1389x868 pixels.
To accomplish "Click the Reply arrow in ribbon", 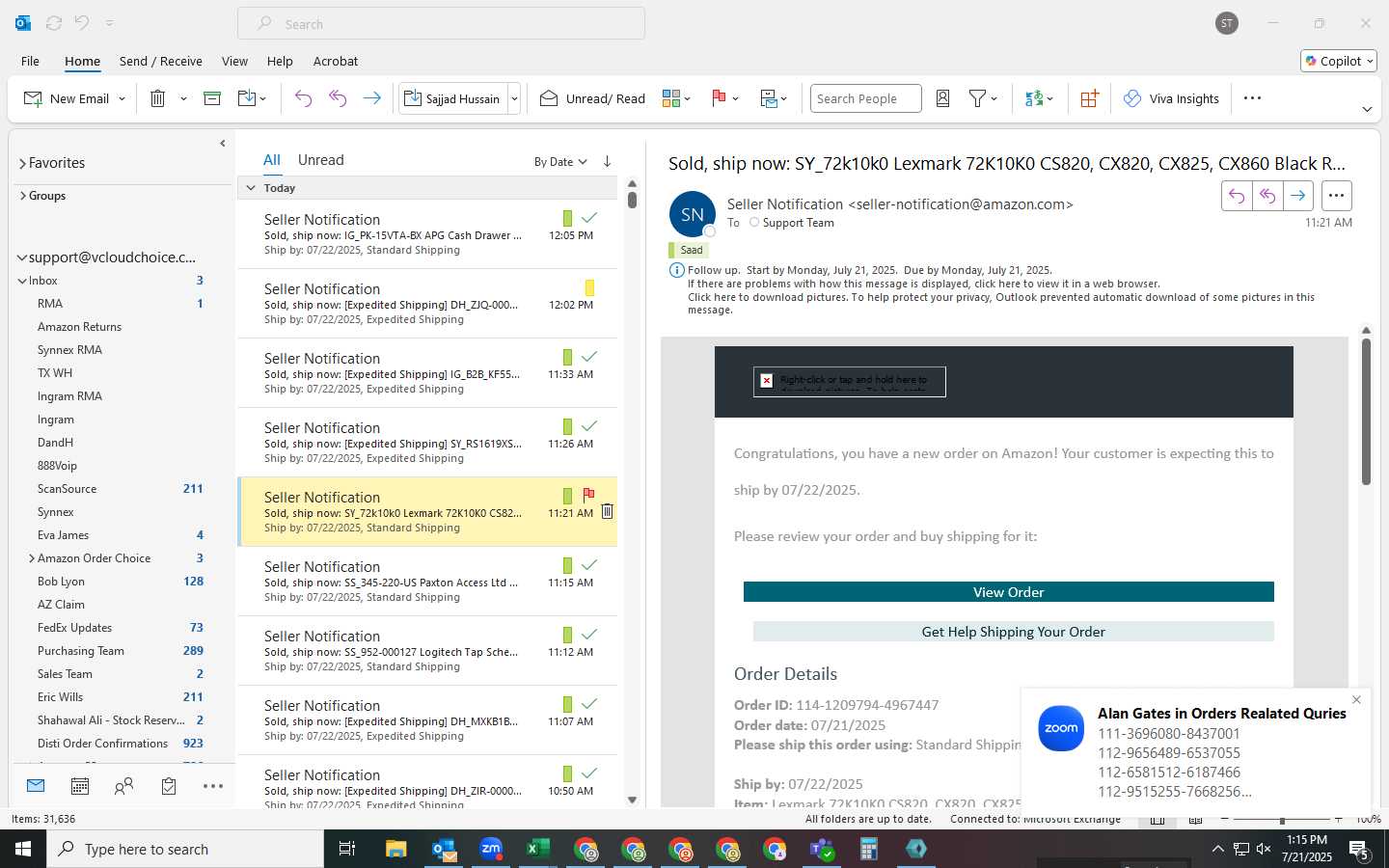I will click(303, 98).
